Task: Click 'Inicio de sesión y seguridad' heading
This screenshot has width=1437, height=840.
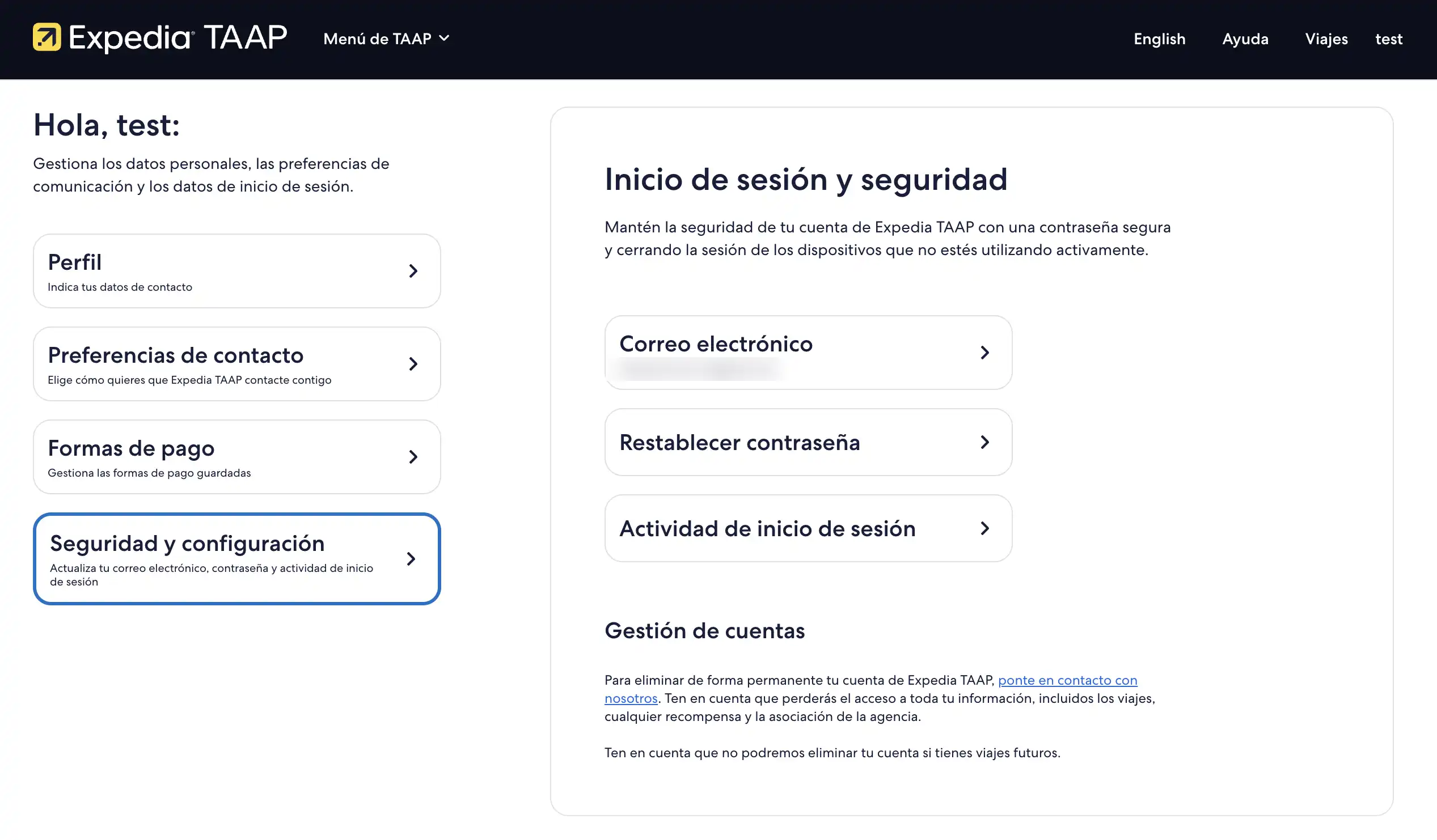Action: tap(806, 180)
